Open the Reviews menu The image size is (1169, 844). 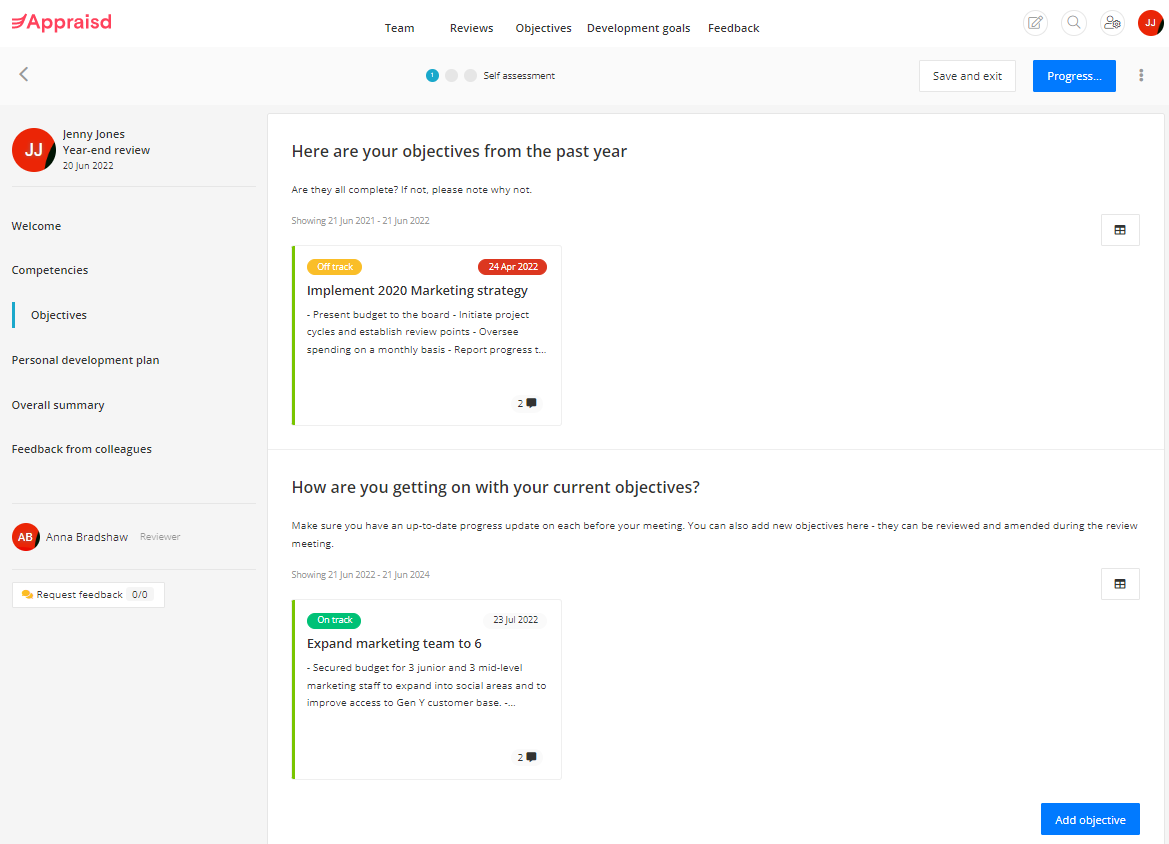(471, 28)
